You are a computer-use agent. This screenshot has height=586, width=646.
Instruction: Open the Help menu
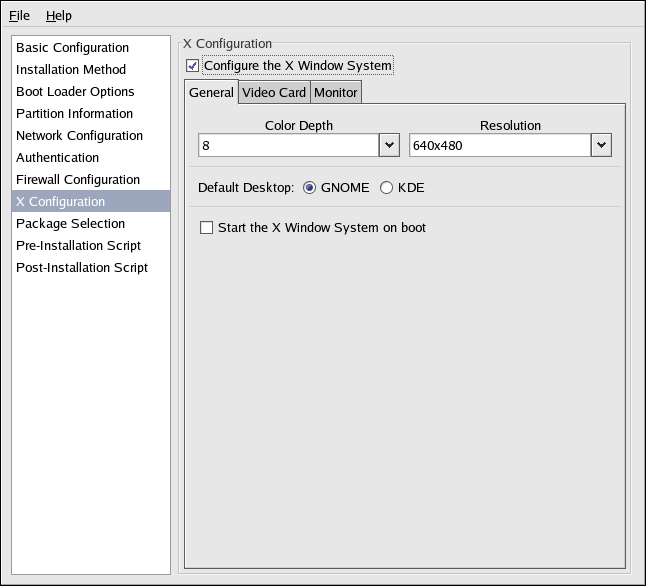coord(59,15)
